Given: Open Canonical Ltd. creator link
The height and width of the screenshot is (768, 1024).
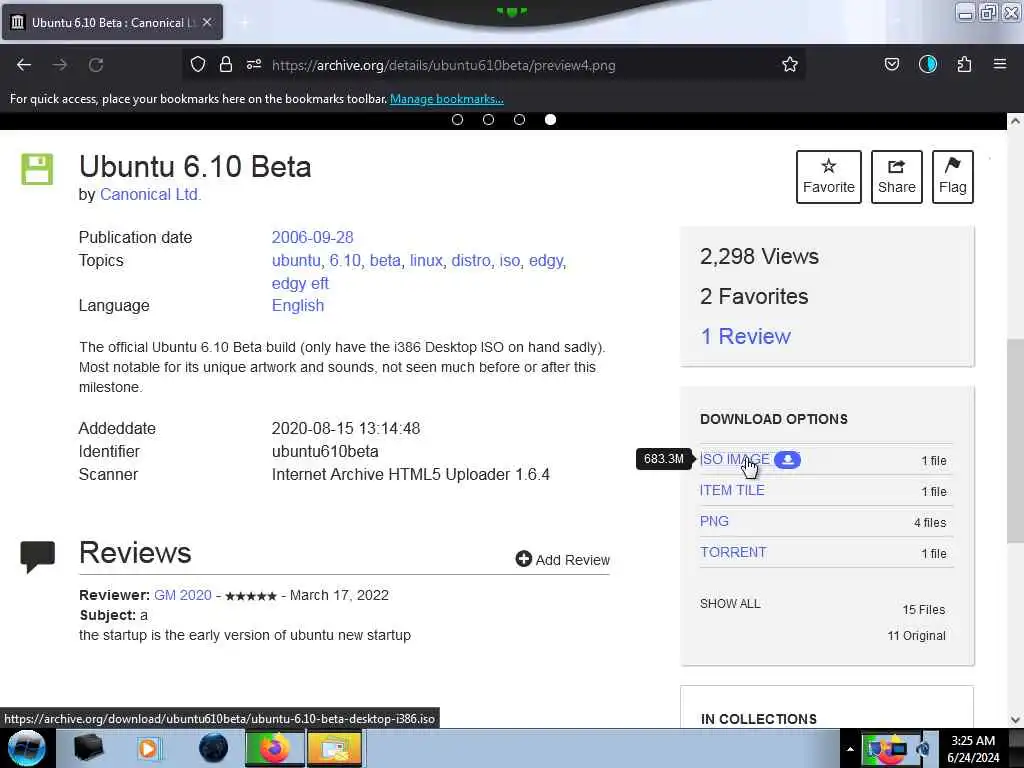Looking at the screenshot, I should pos(150,195).
